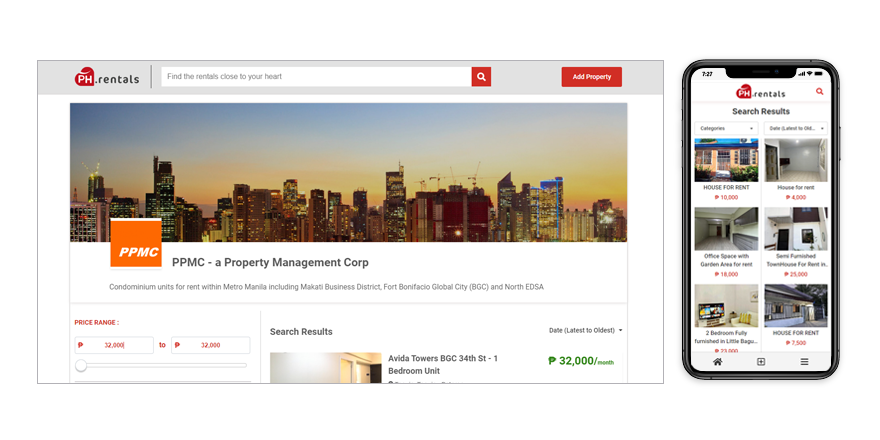Click the price range slider handle

[x=81, y=366]
